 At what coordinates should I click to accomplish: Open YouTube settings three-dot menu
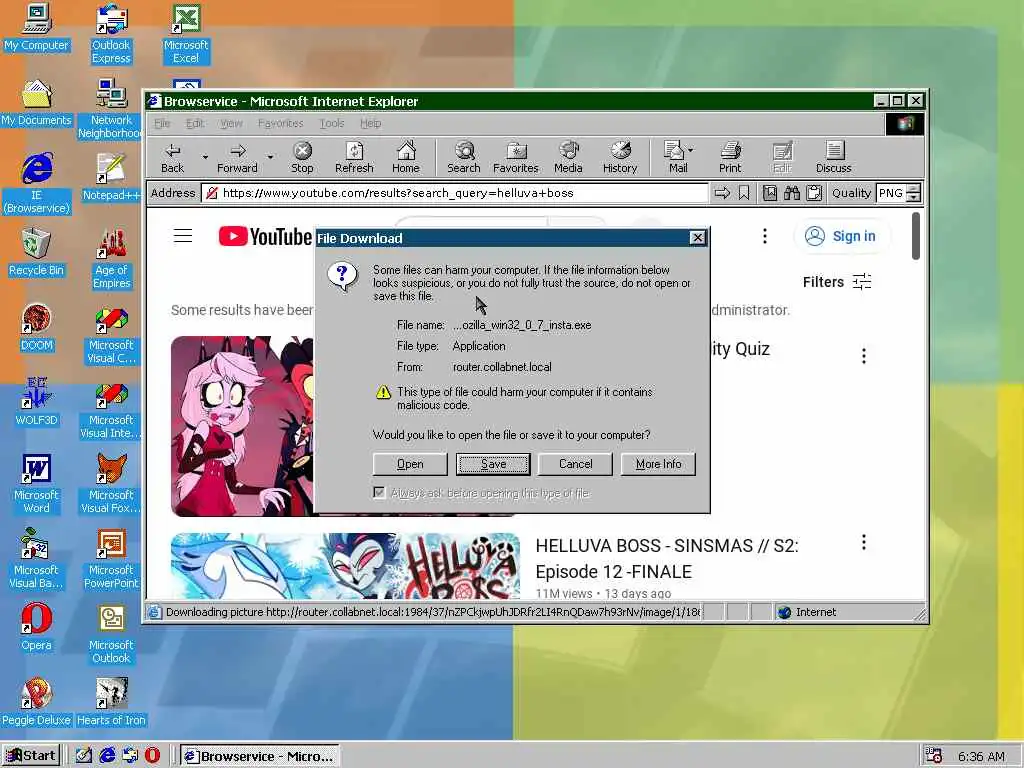coord(765,236)
